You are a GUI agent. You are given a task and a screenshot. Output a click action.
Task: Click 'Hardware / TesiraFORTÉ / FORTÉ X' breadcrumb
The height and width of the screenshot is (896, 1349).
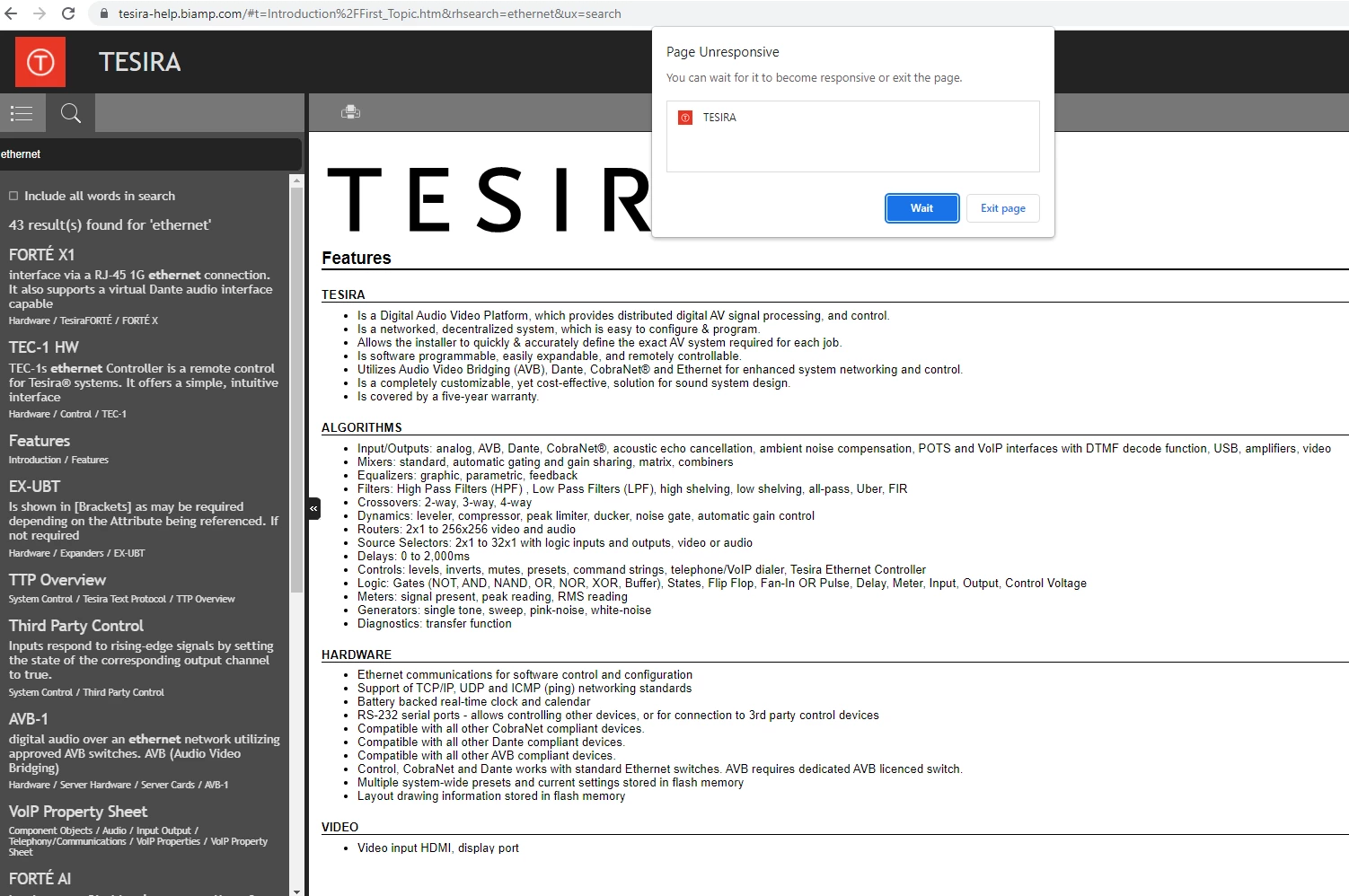click(x=84, y=321)
